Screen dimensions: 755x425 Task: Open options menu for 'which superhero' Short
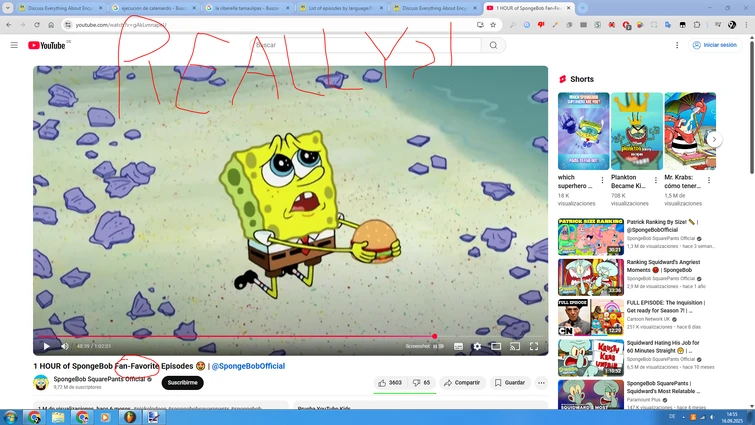pyautogui.click(x=602, y=180)
